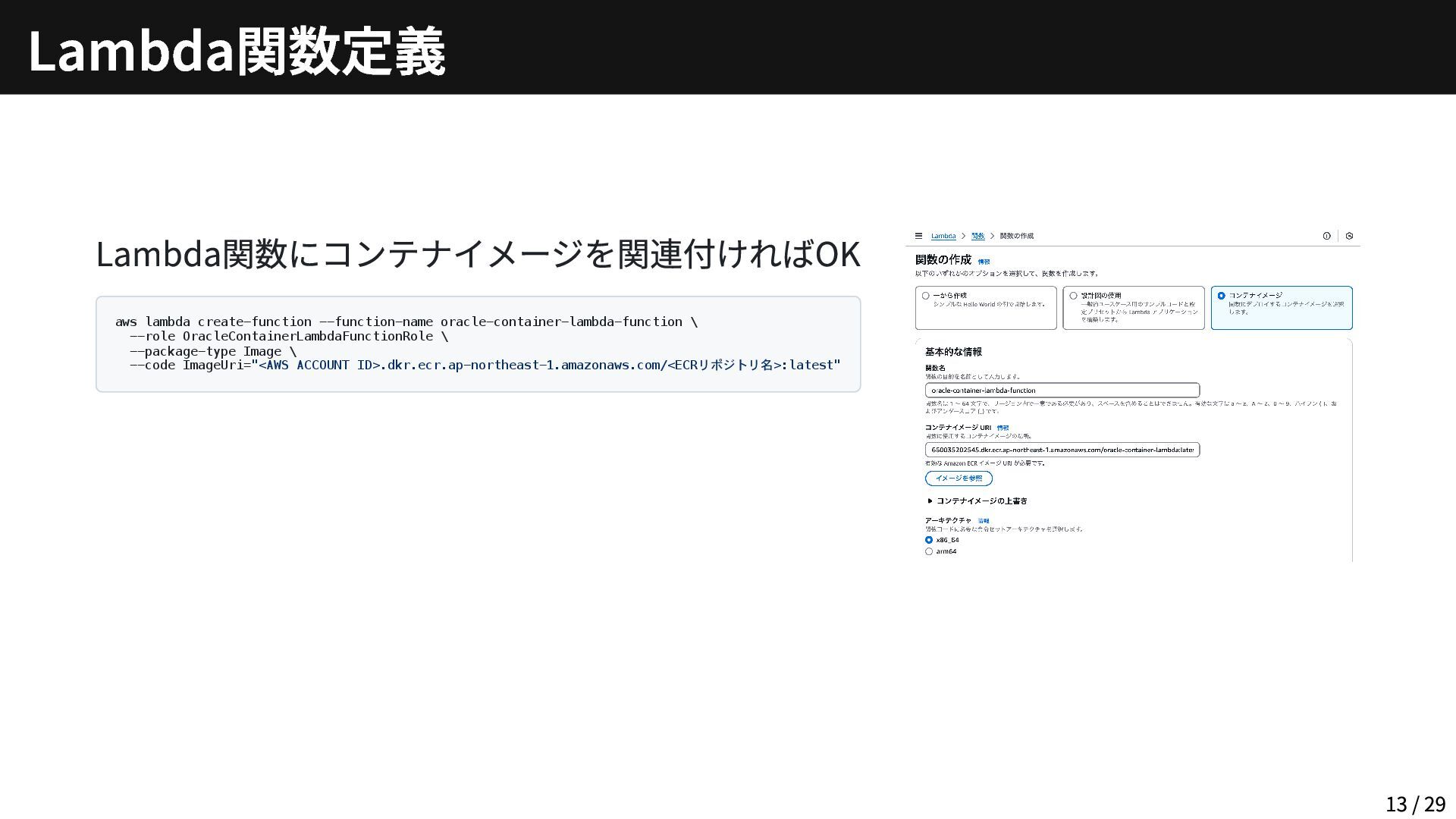Choose arm64 architecture
Viewport: 1456px width, 819px height.
[x=929, y=551]
